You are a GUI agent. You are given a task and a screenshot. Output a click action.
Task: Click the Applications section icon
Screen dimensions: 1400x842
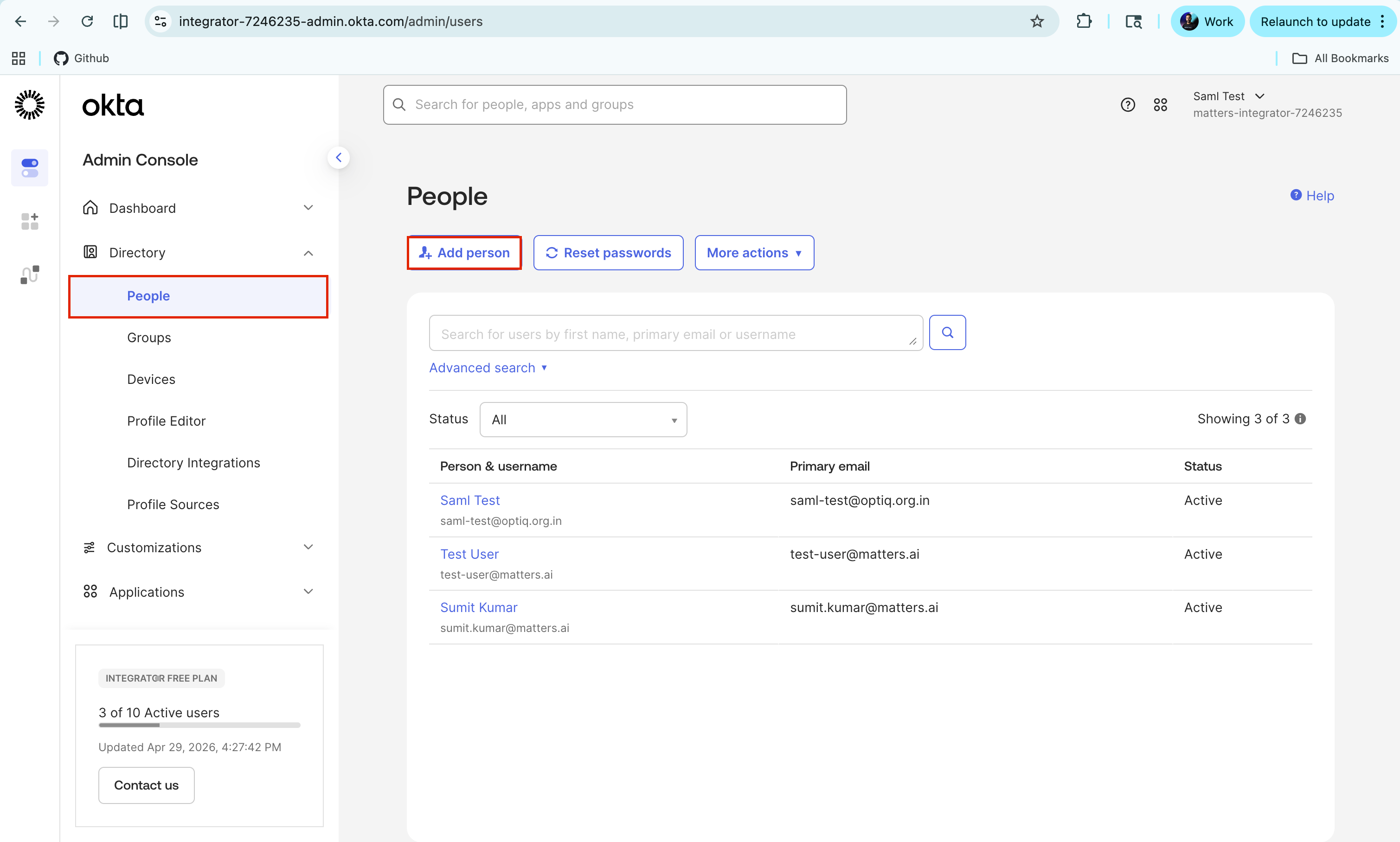coord(90,591)
